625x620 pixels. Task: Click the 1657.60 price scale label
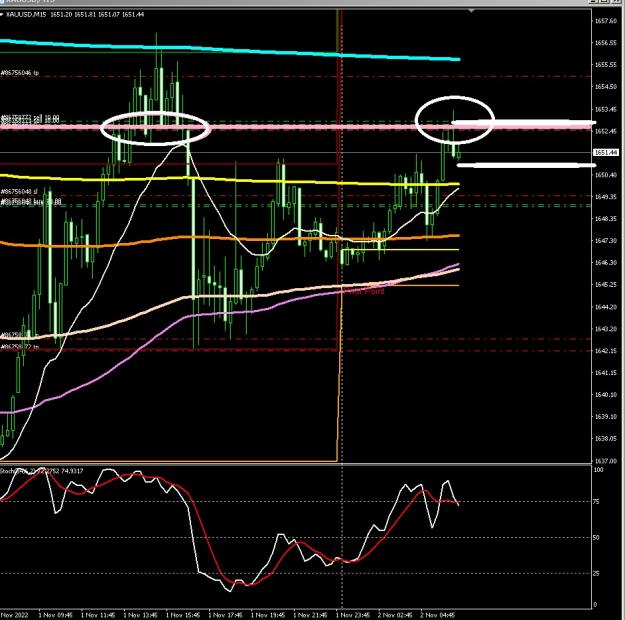pos(605,21)
